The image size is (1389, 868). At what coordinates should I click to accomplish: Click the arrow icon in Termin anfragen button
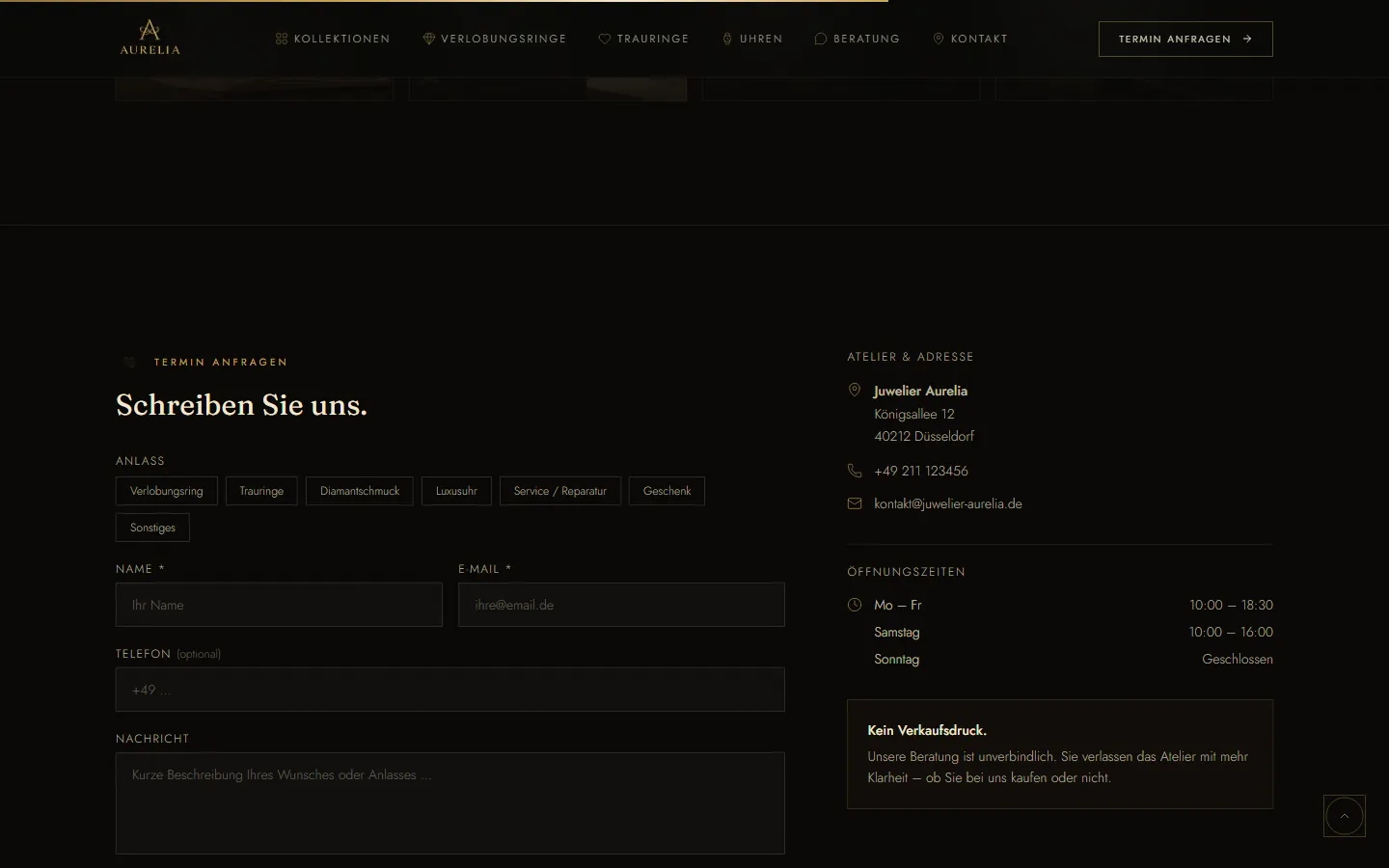(x=1247, y=39)
